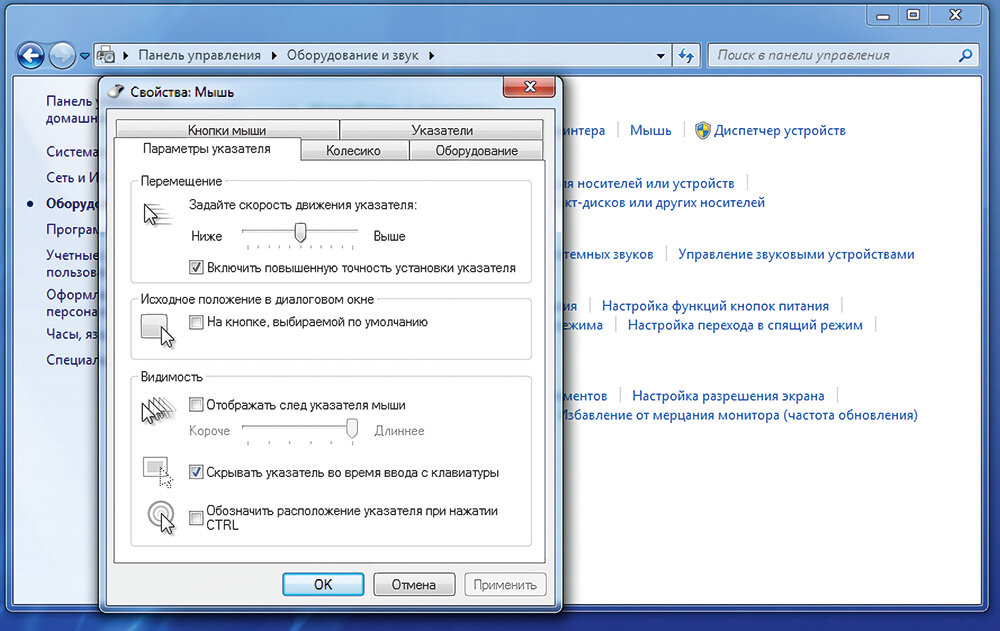The height and width of the screenshot is (631, 1000).
Task: Minimize the Control Panel window
Action: point(883,16)
